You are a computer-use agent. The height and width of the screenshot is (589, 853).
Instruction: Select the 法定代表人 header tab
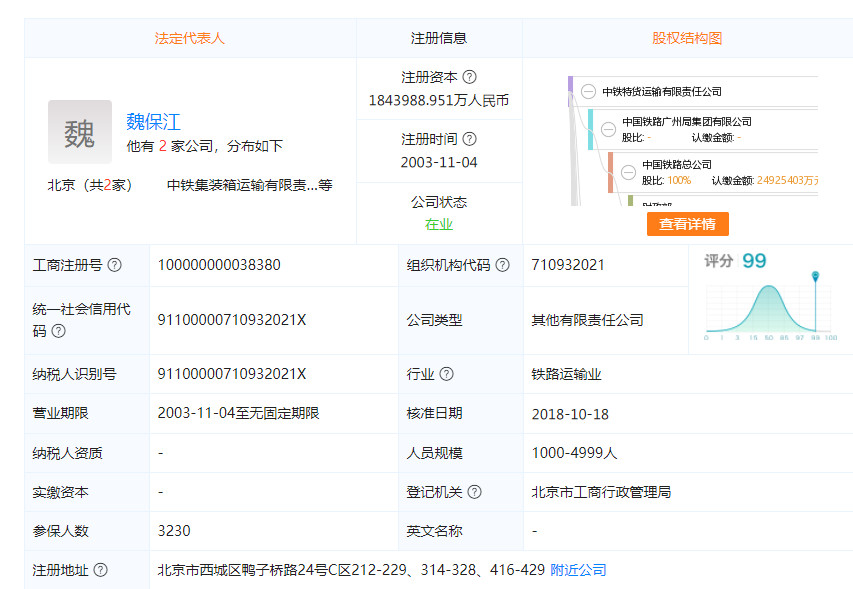pos(189,38)
